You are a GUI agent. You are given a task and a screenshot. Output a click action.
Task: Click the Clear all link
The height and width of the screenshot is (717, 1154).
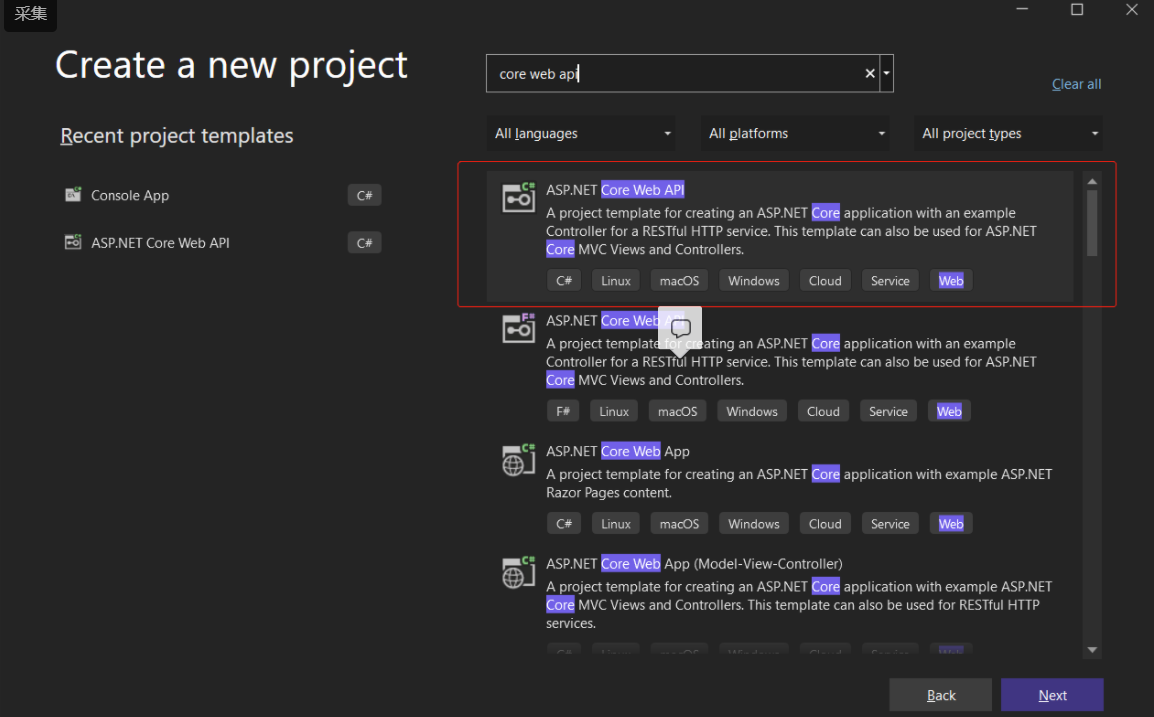[1076, 84]
